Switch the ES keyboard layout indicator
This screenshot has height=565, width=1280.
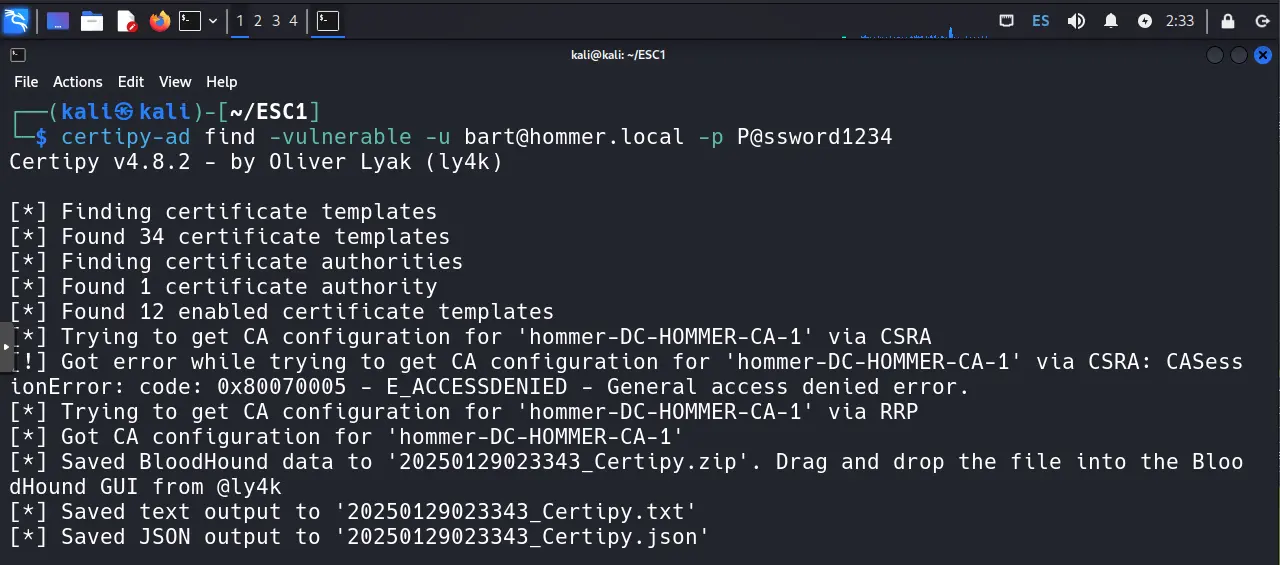click(1041, 21)
